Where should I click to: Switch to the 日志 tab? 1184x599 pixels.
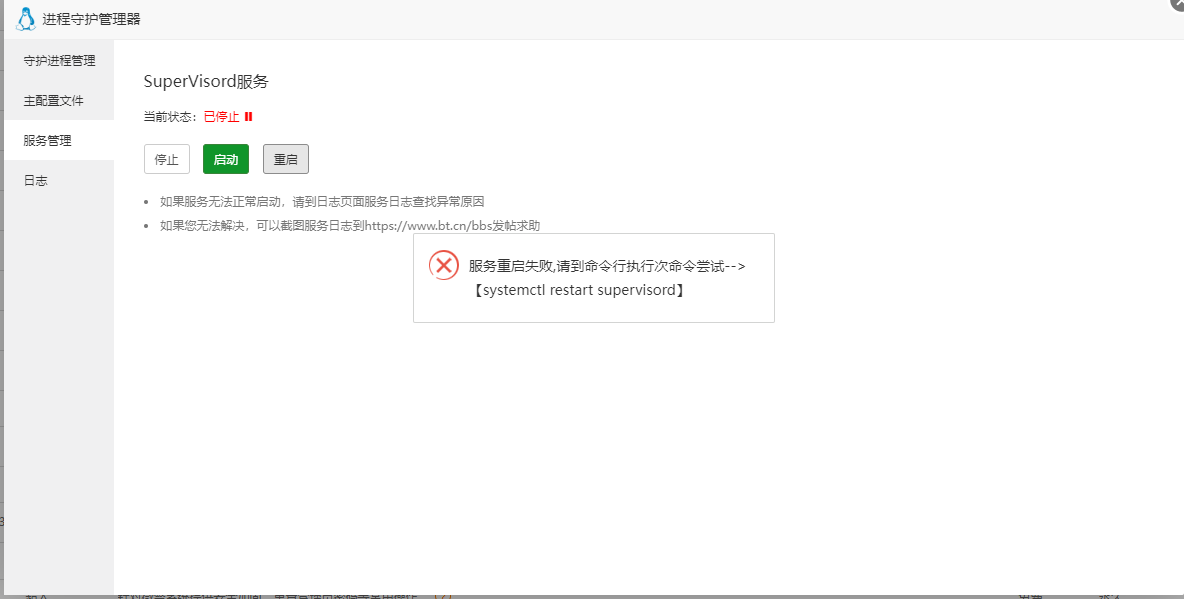60,181
